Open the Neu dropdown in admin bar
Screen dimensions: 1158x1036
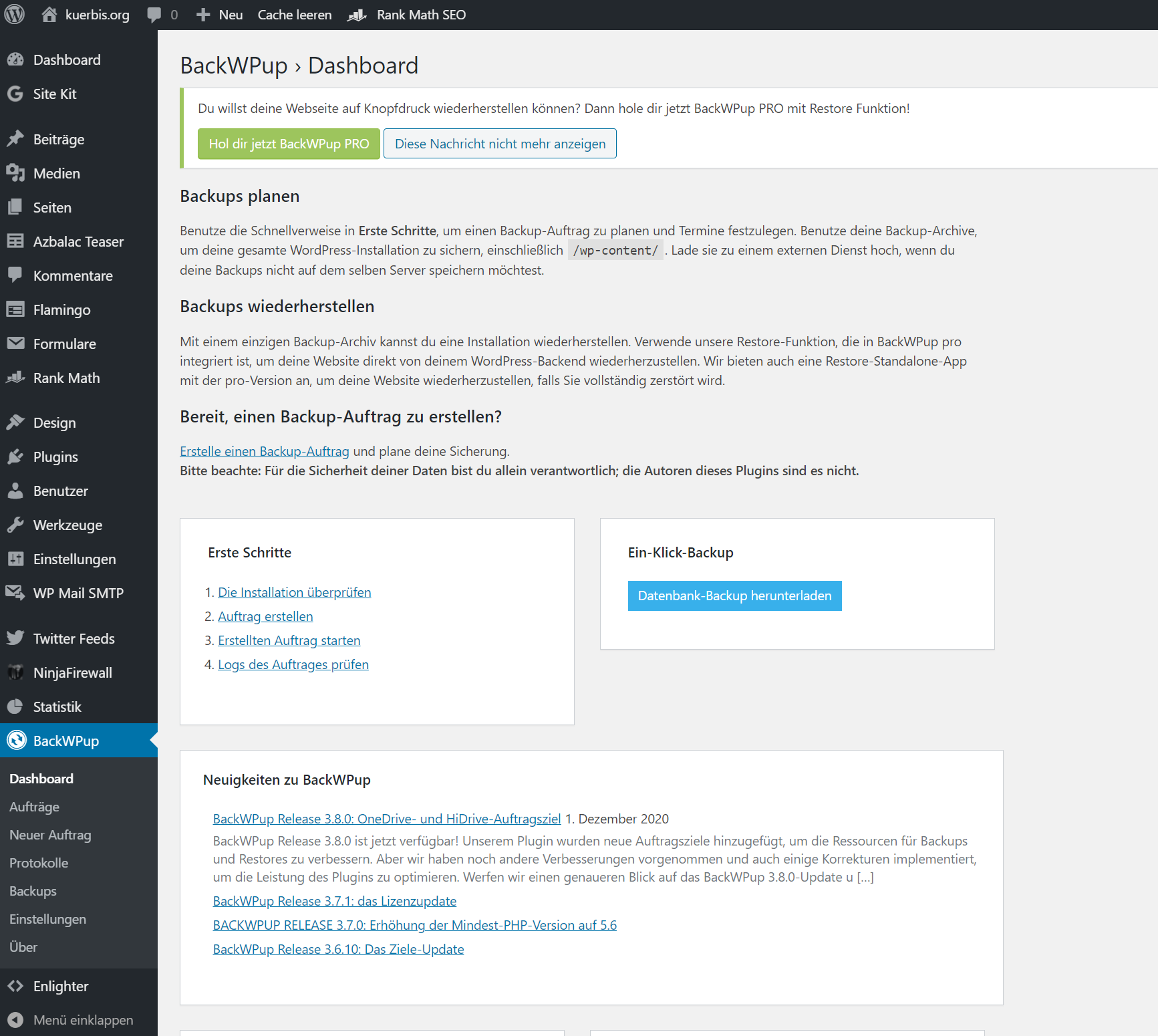tap(219, 15)
